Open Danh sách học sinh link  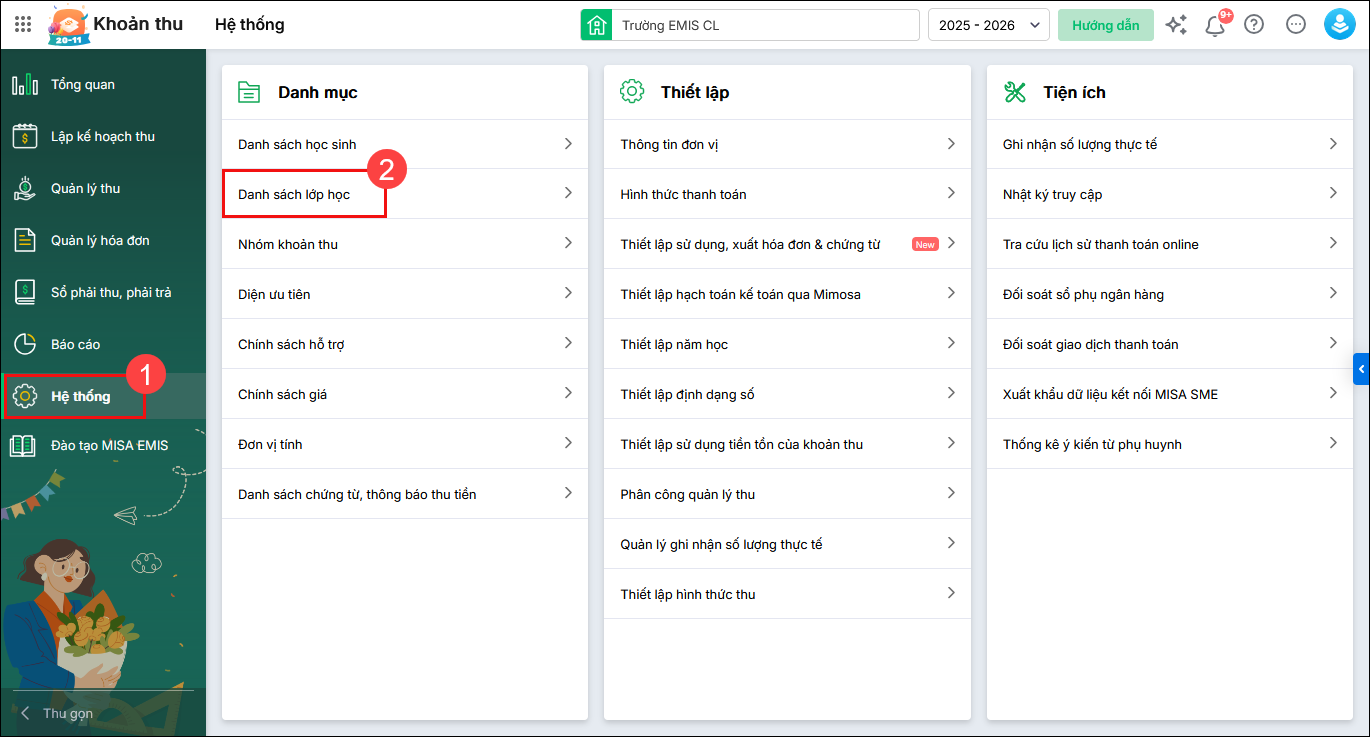coord(297,144)
